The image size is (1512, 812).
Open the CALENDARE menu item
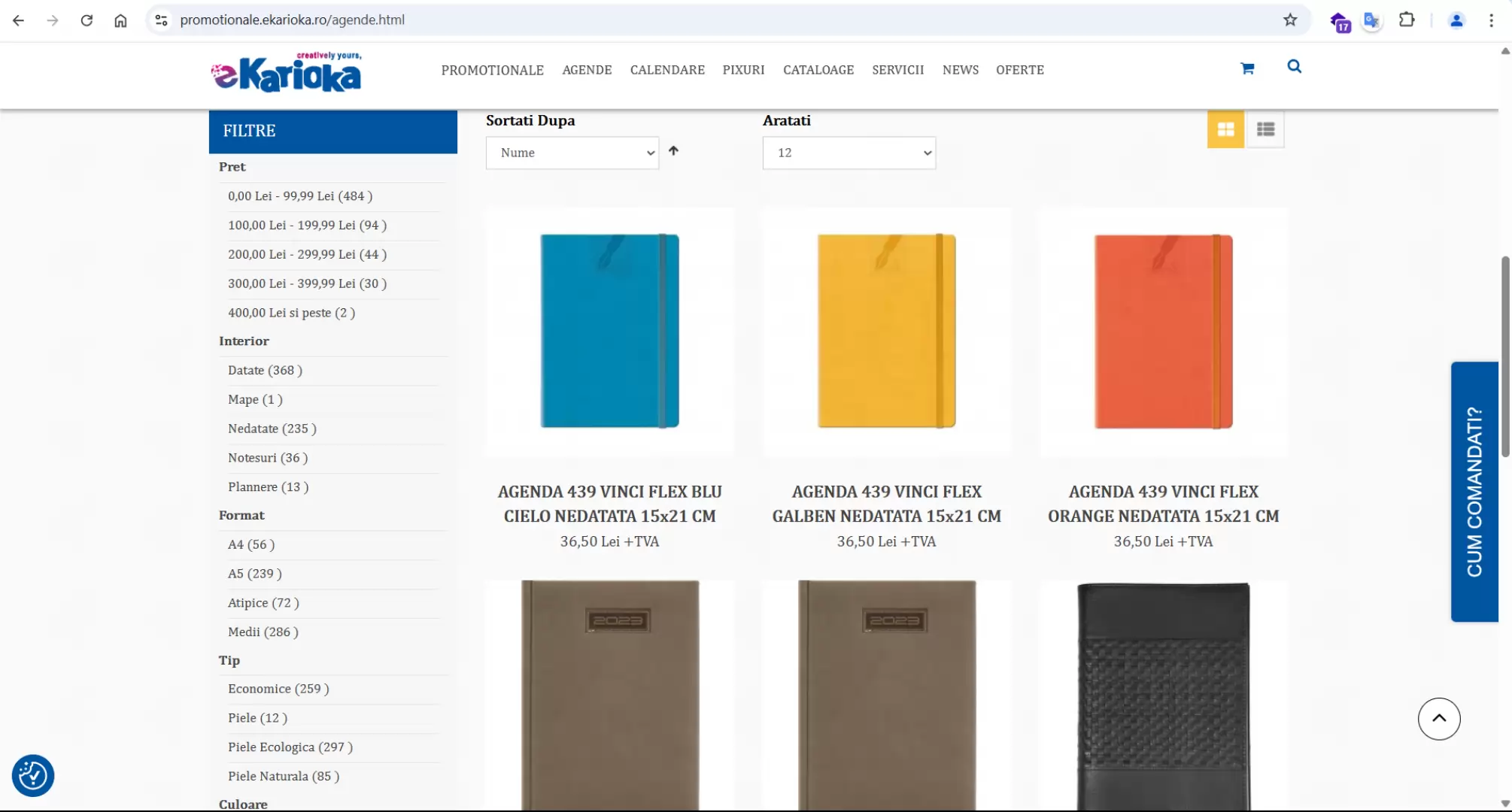(x=667, y=70)
